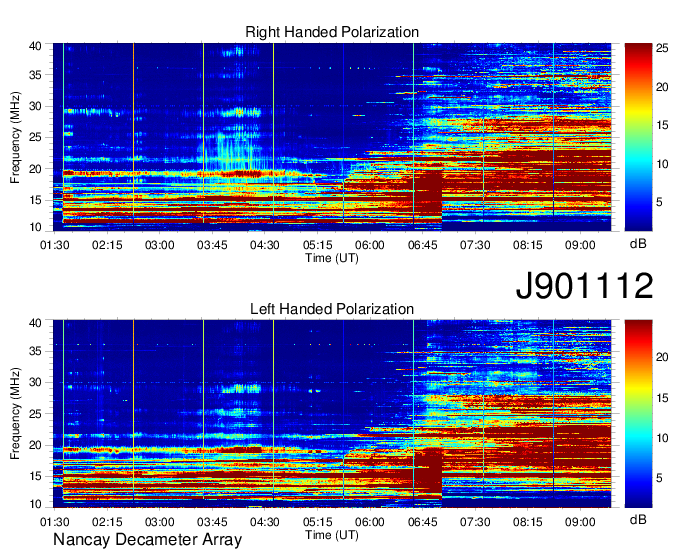The height and width of the screenshot is (552, 680).
Task: Click the Left Handed Polarization spectrogram image
Action: click(x=332, y=414)
